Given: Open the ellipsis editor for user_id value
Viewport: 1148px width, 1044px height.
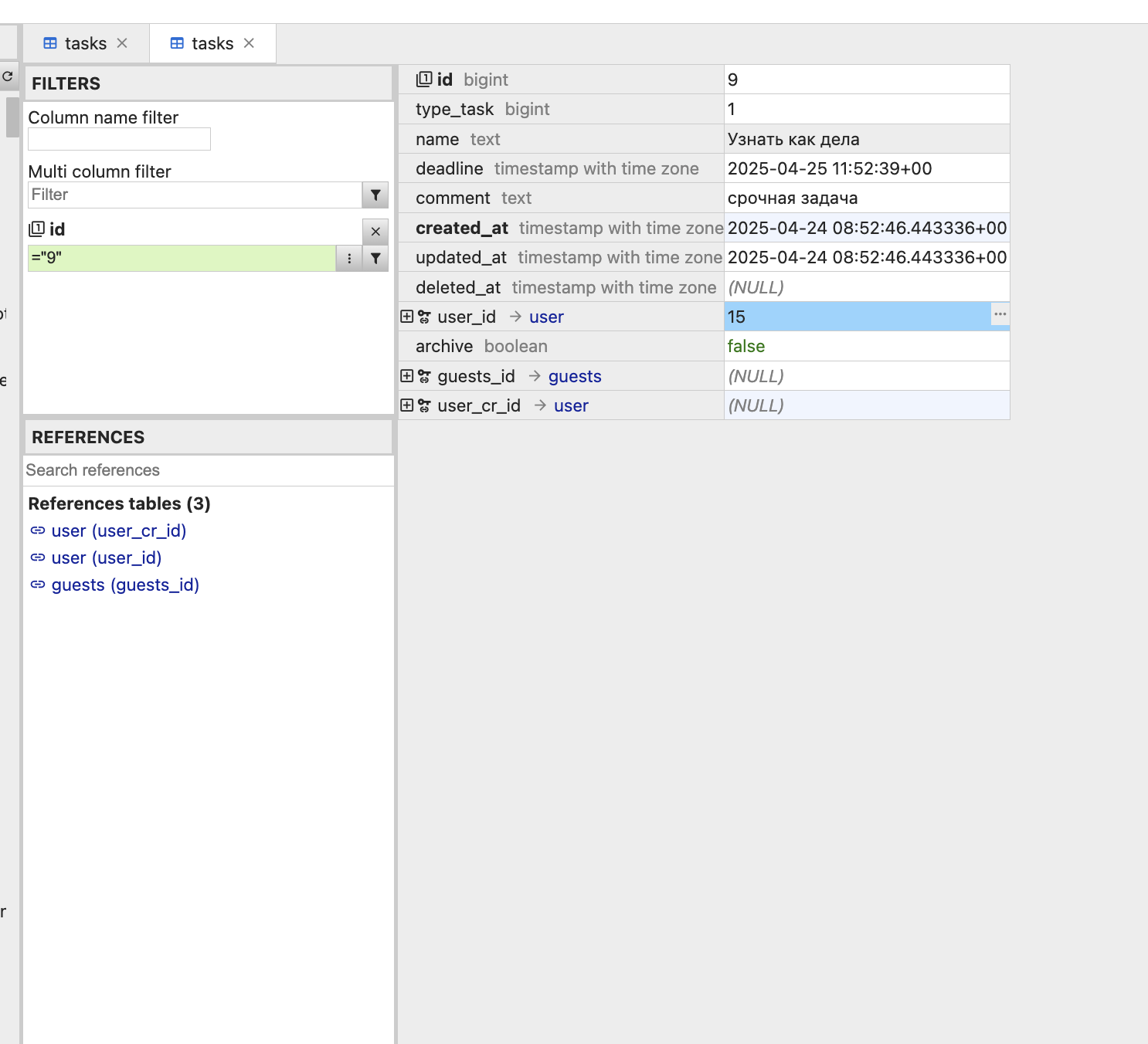Looking at the screenshot, I should [1000, 314].
